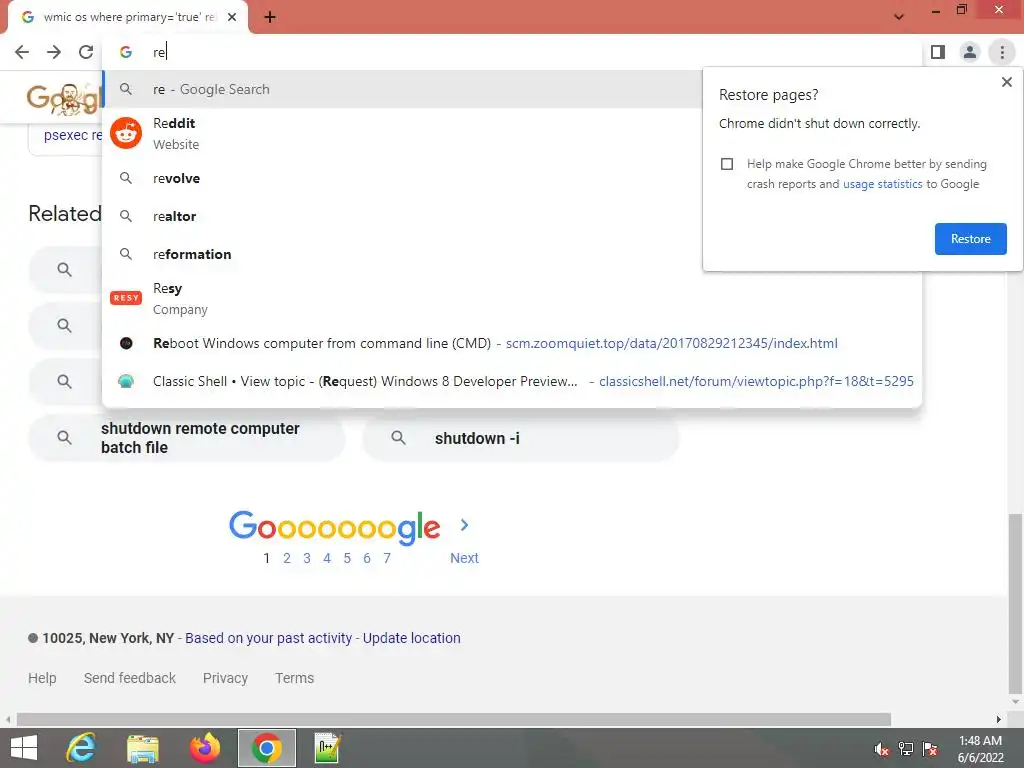
Task: Open the Send feedback footer link
Action: [130, 679]
